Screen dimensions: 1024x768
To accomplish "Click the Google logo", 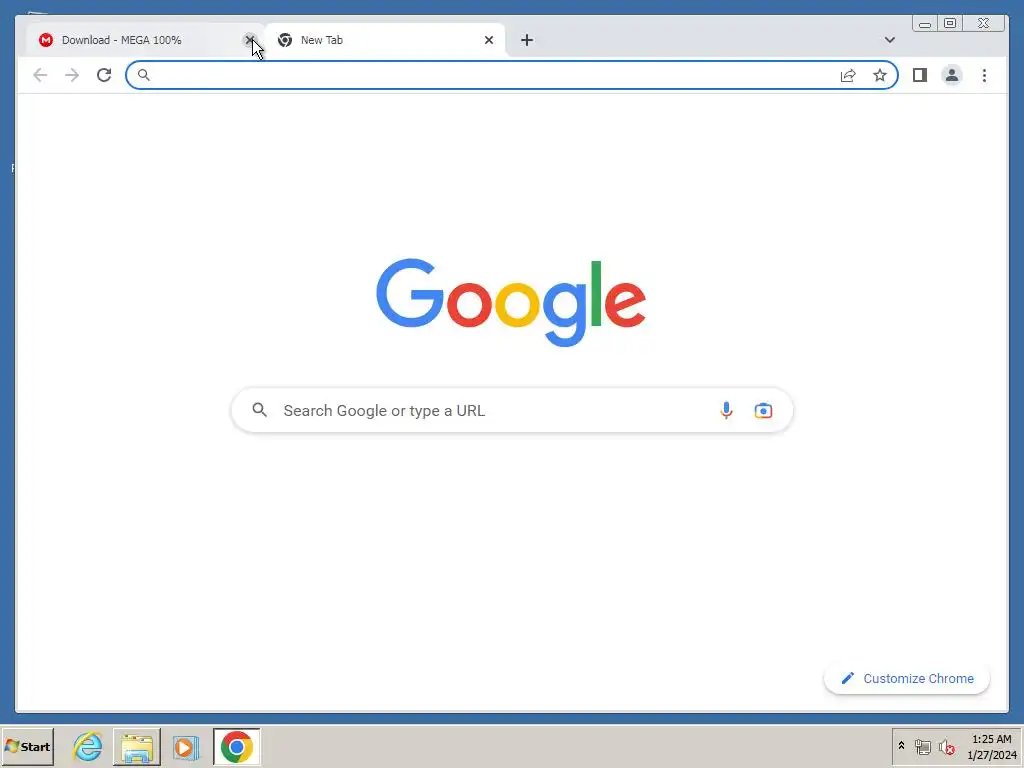I will click(x=511, y=302).
